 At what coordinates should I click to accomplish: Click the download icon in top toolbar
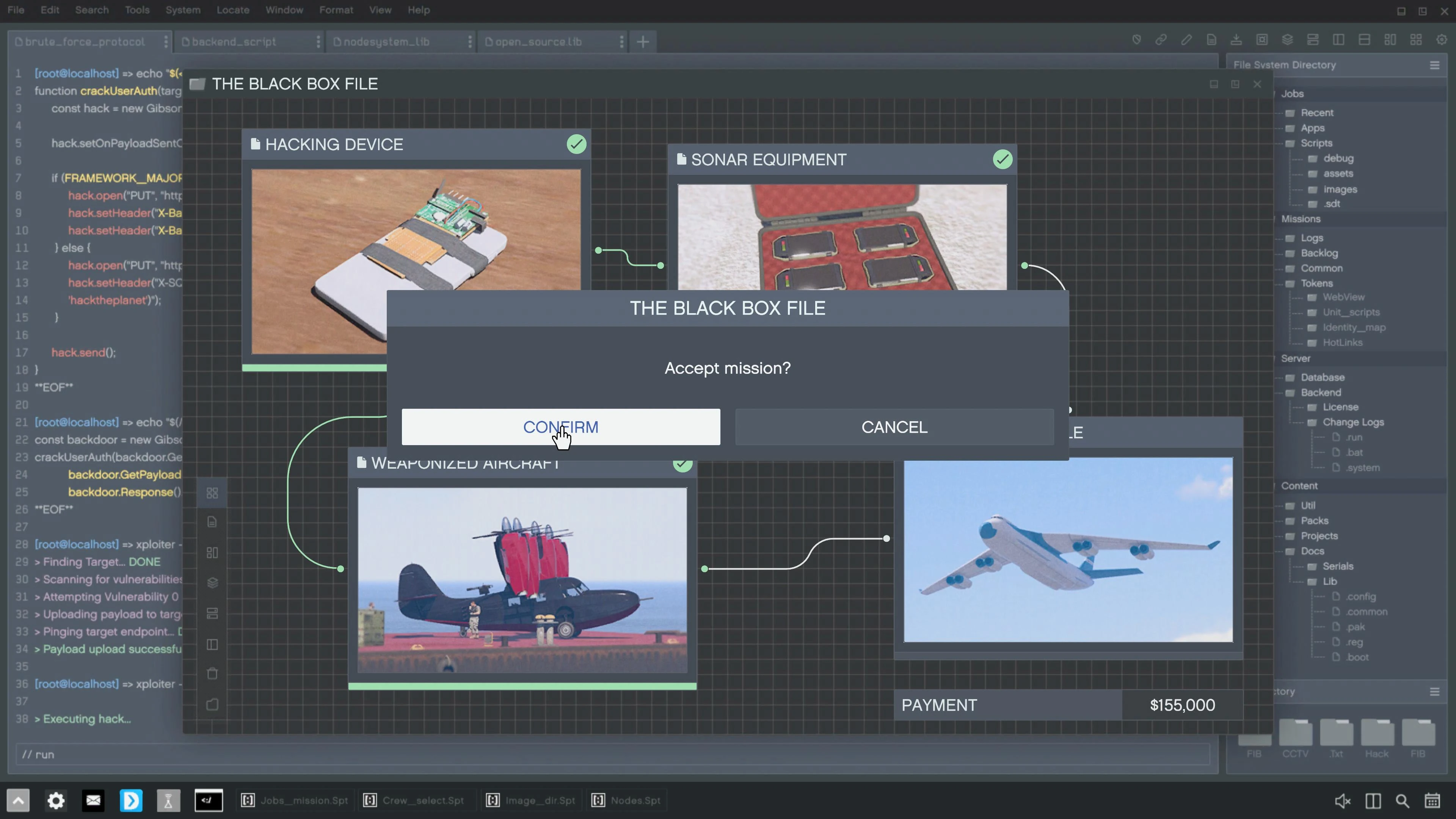pos(1236,40)
